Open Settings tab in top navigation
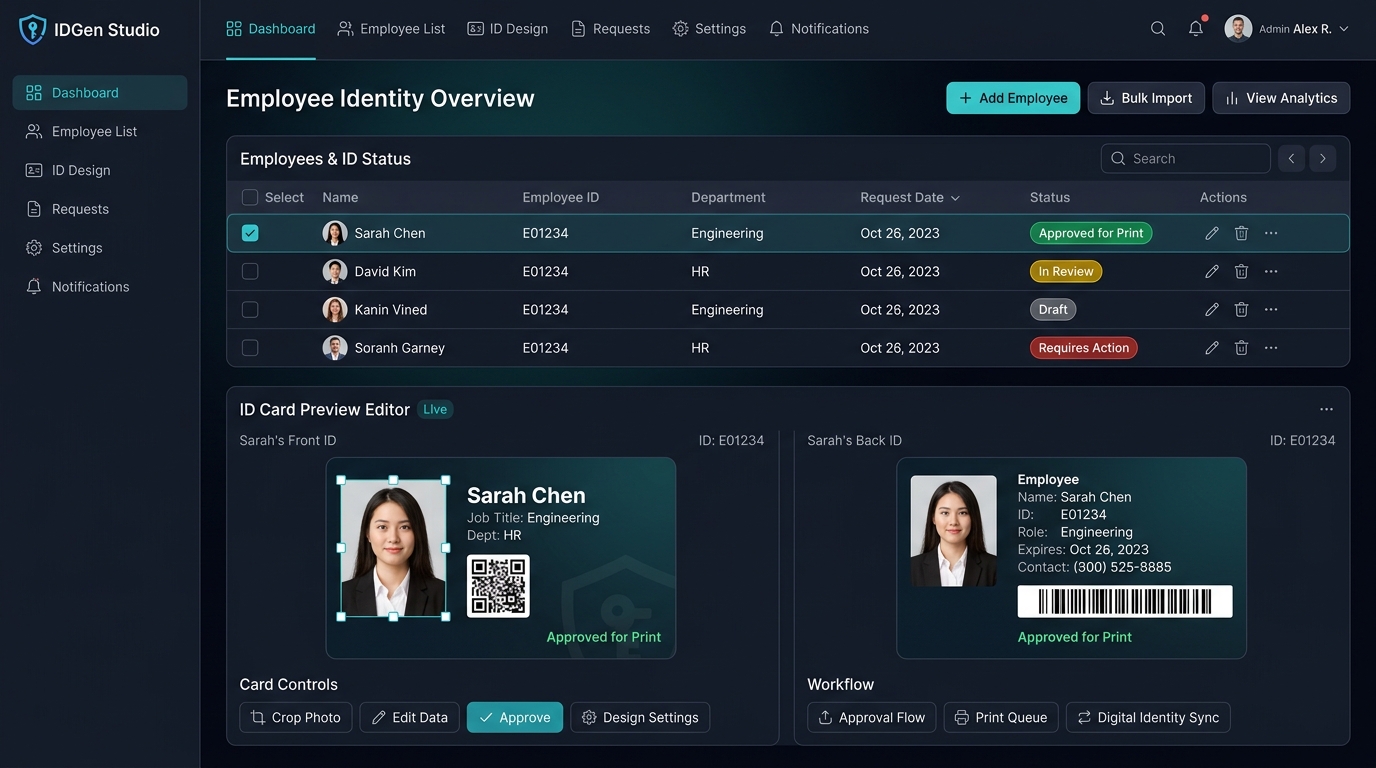This screenshot has width=1376, height=768. click(x=709, y=29)
